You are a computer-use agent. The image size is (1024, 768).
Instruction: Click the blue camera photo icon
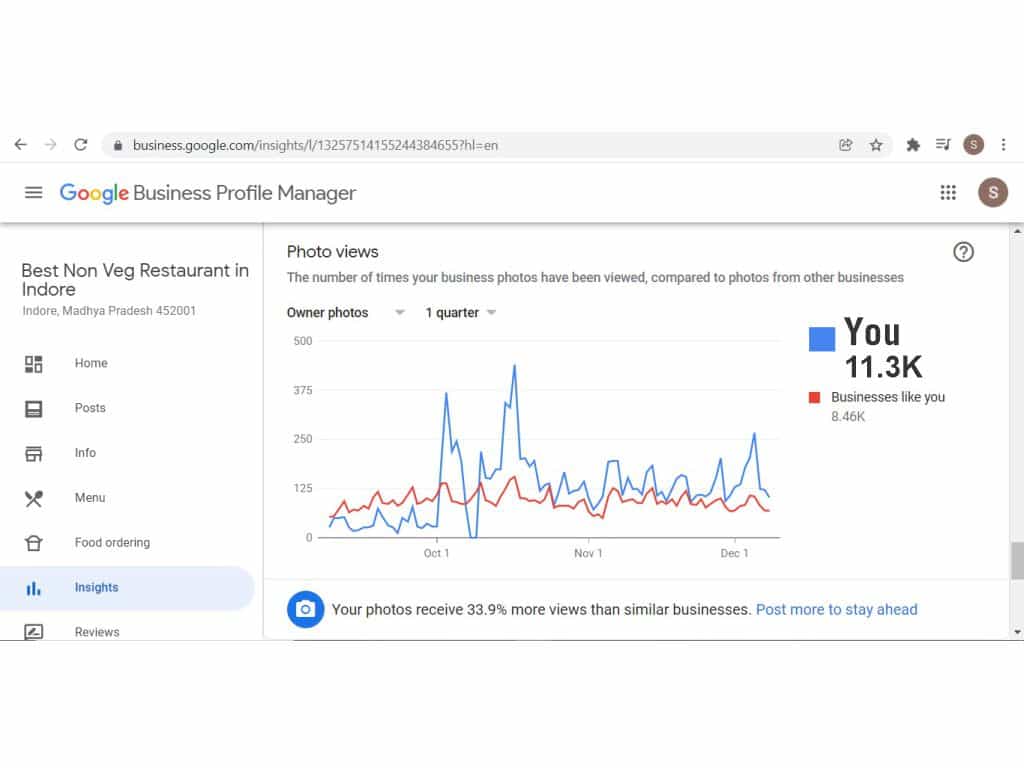pos(306,609)
